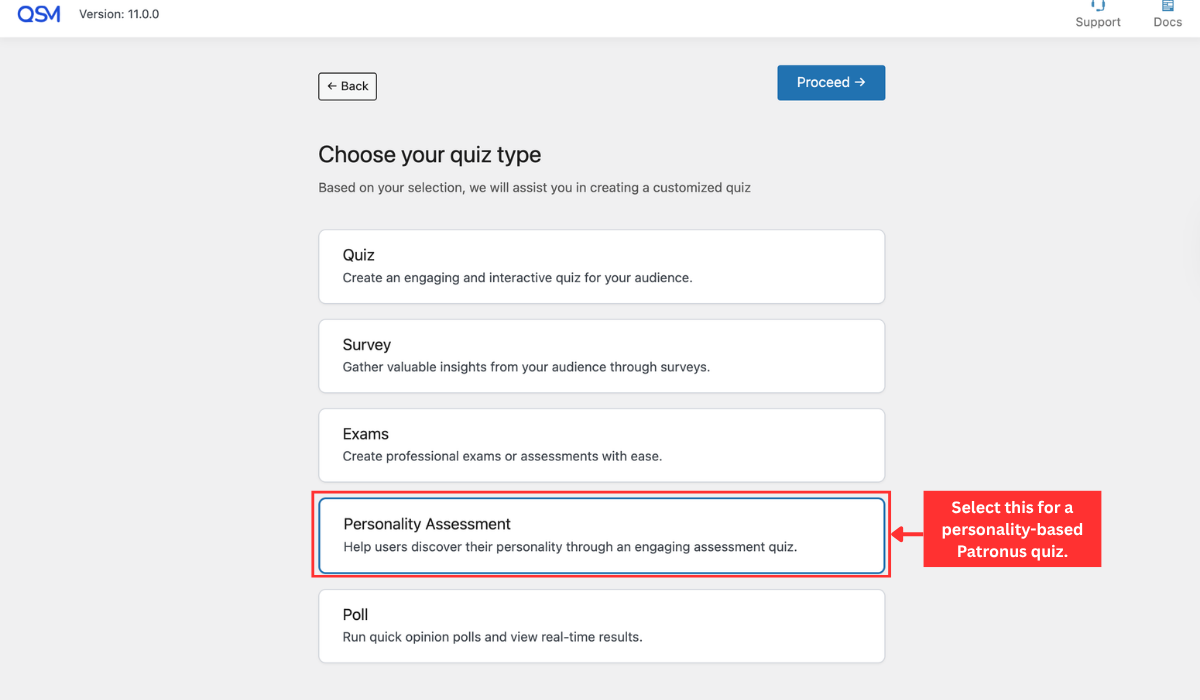Click the QSM logo

(39, 14)
